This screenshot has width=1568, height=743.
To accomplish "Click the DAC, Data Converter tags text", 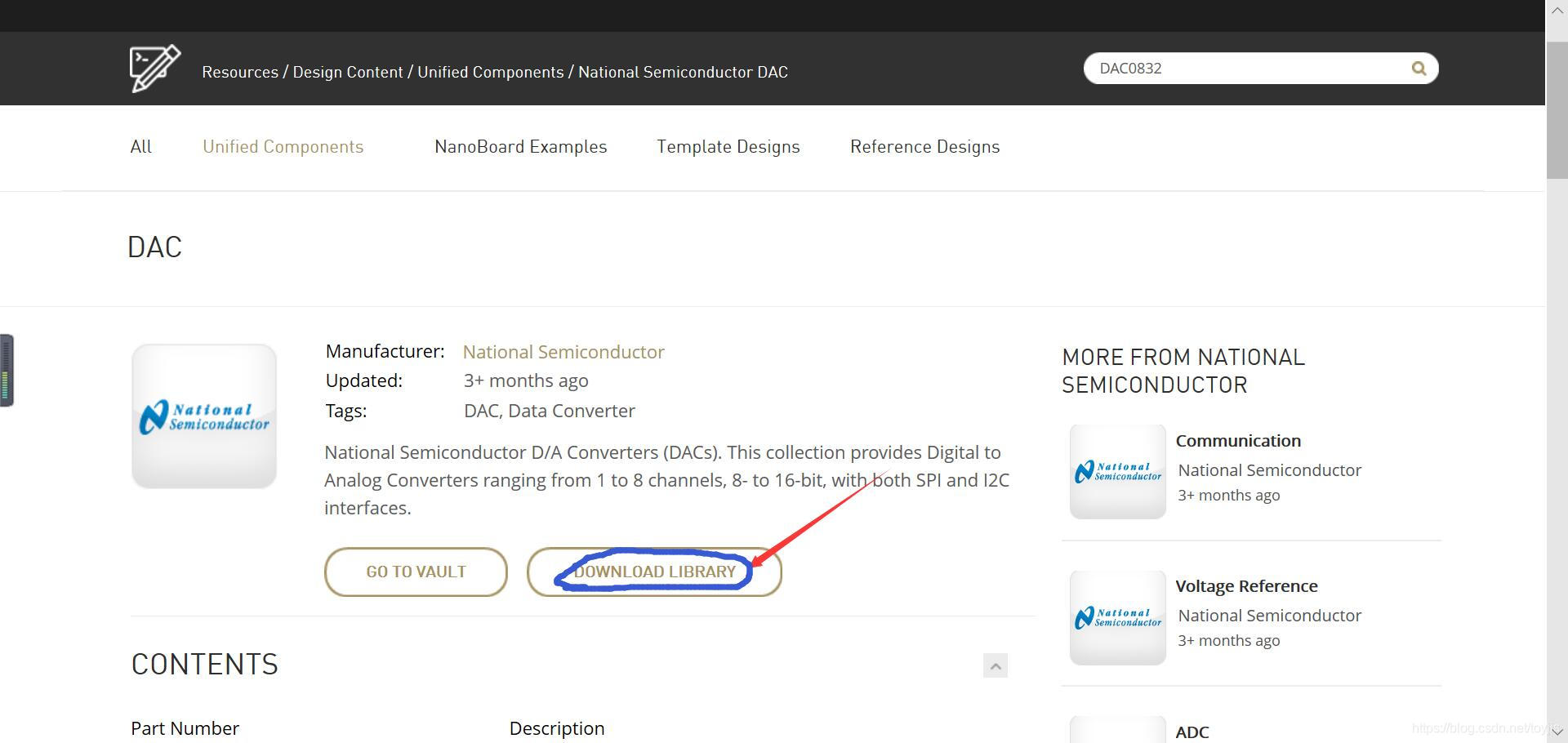I will click(x=550, y=411).
